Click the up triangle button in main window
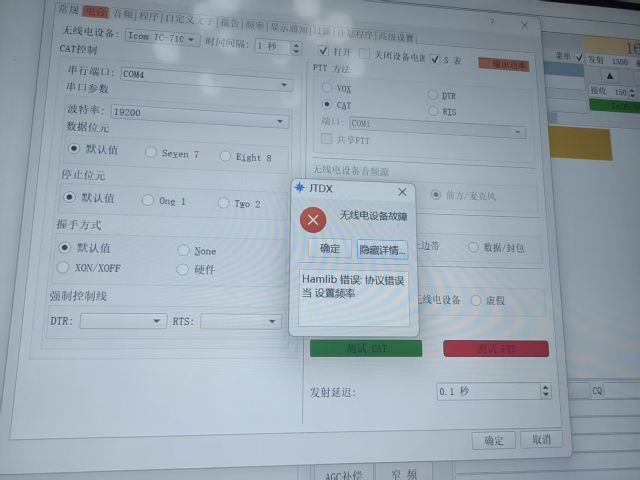The width and height of the screenshot is (640, 480). pos(610,76)
